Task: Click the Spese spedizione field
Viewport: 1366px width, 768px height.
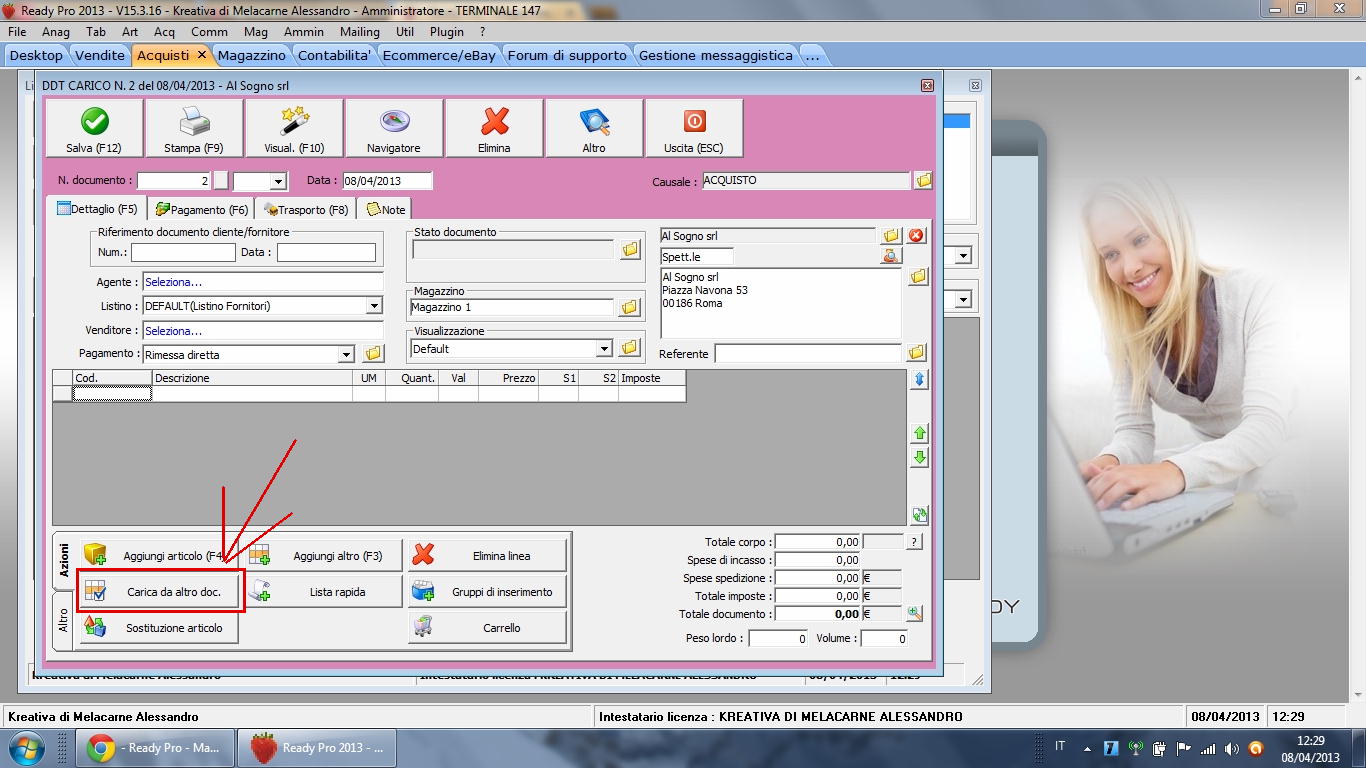Action: (818, 578)
